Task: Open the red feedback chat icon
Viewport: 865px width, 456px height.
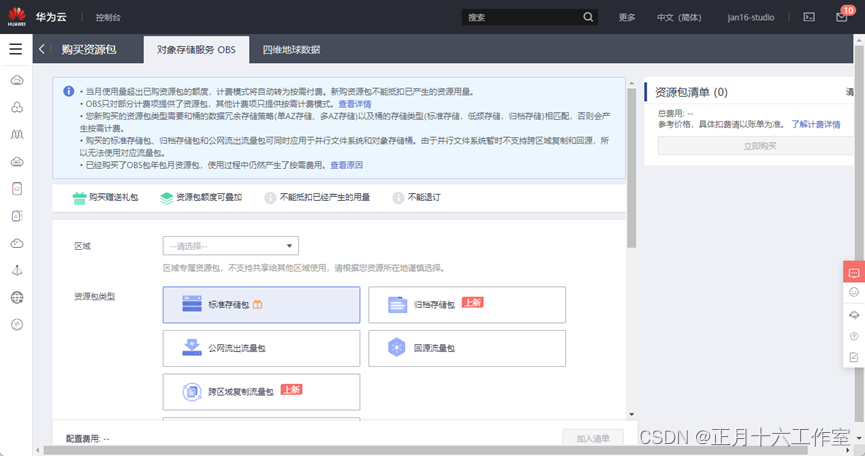Action: coord(854,272)
